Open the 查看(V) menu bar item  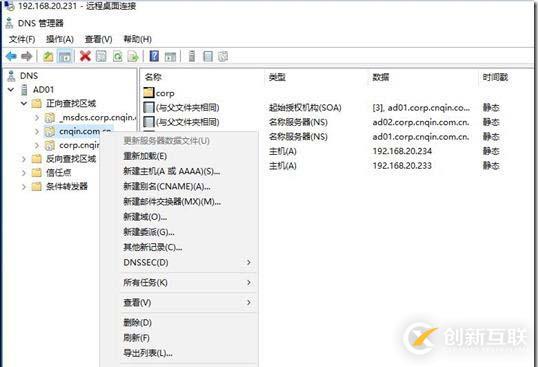tap(98, 39)
